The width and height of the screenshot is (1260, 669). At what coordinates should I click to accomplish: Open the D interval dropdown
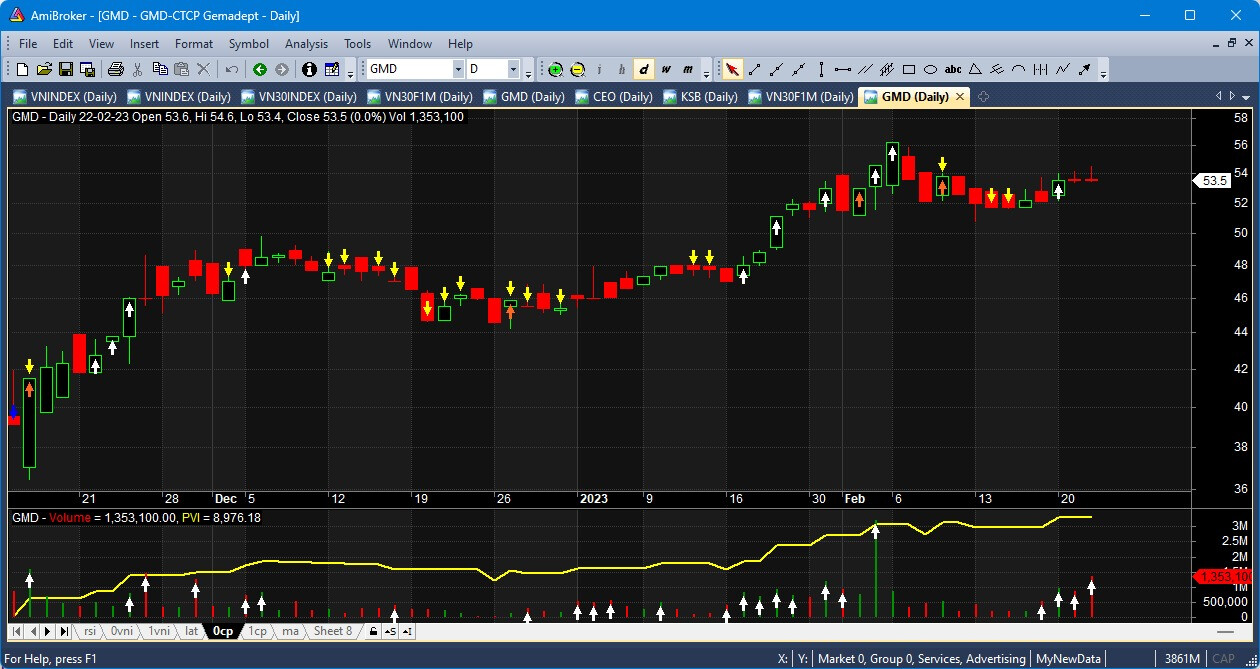[x=513, y=69]
